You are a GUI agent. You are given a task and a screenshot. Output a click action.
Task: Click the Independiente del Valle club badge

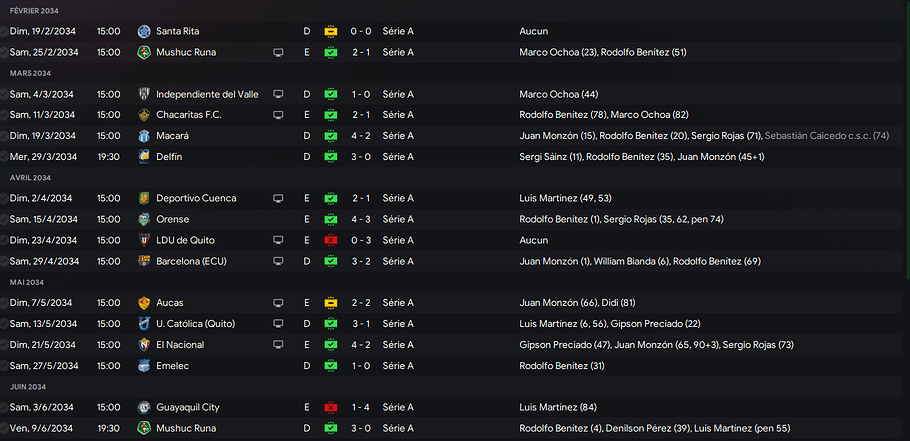pyautogui.click(x=144, y=94)
